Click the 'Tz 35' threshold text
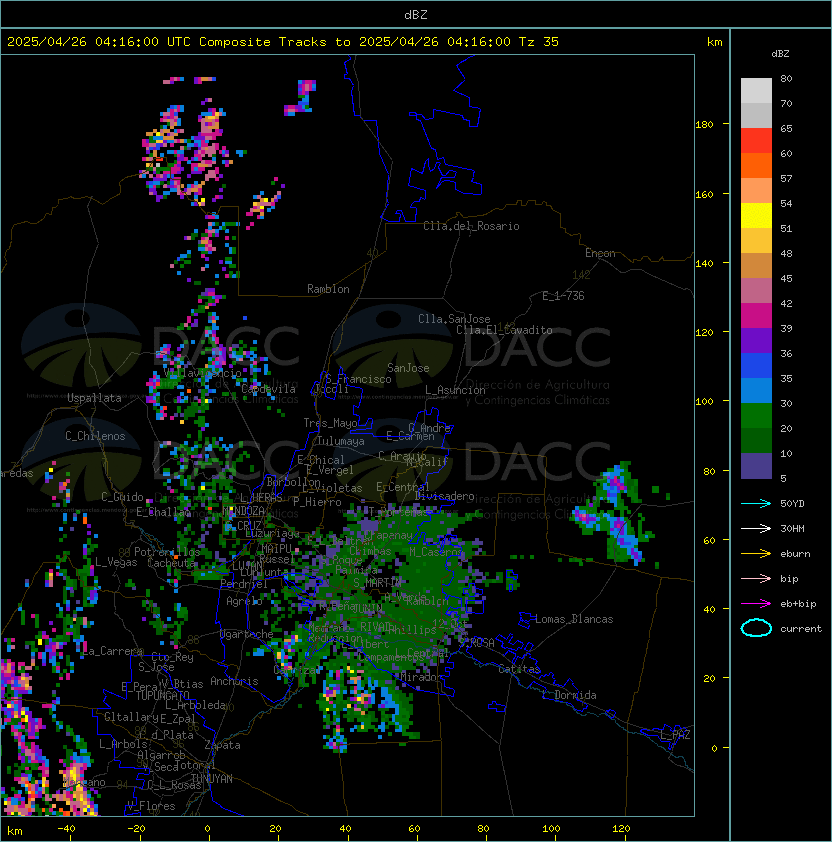This screenshot has width=832, height=842. [x=539, y=42]
